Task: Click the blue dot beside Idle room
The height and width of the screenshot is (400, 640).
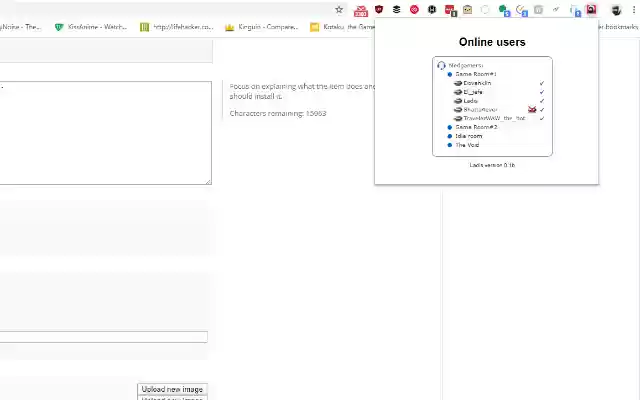Action: 450,136
